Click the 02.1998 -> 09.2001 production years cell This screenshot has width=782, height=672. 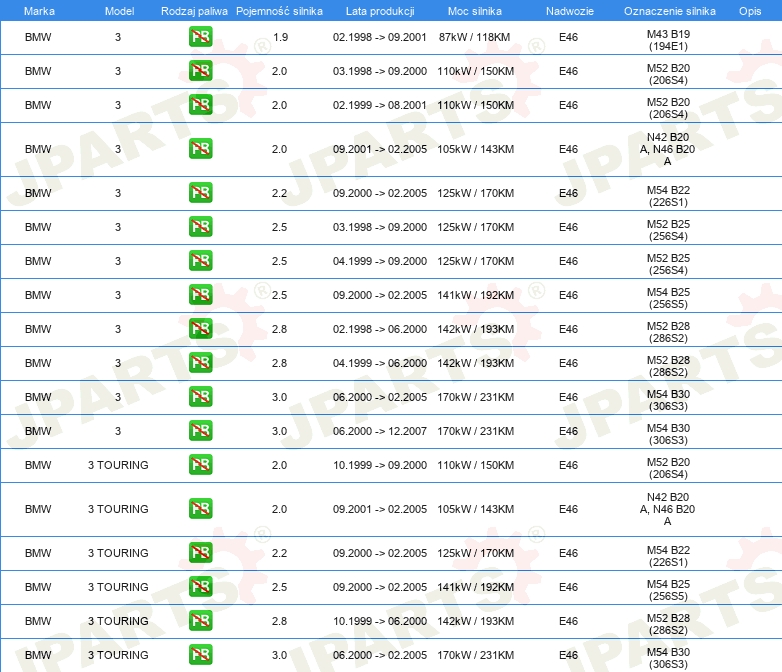(379, 38)
